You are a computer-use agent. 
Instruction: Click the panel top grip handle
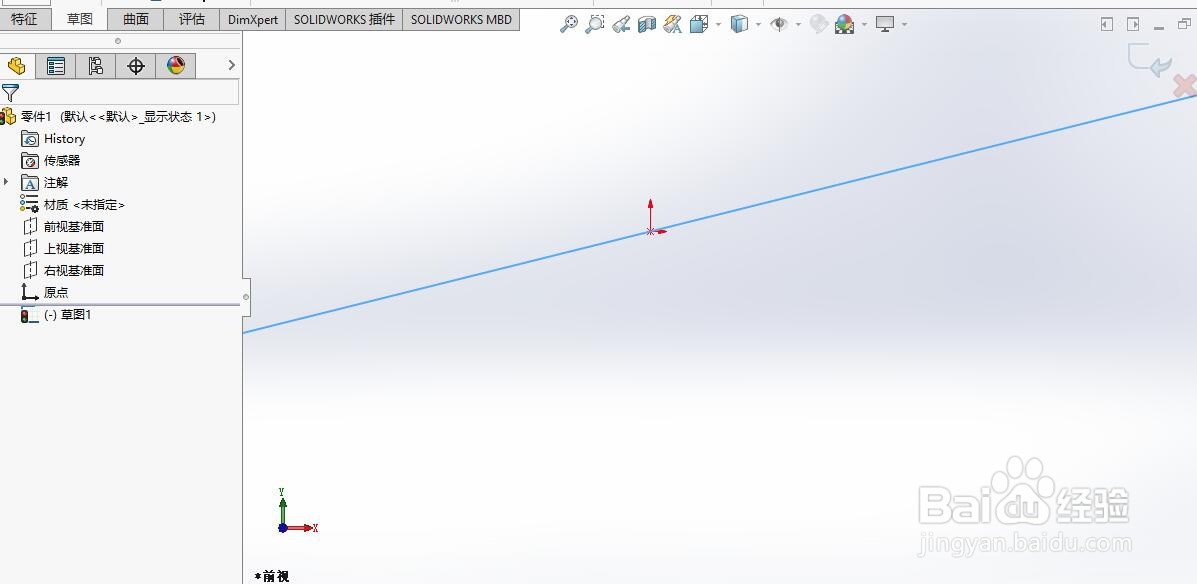[118, 41]
